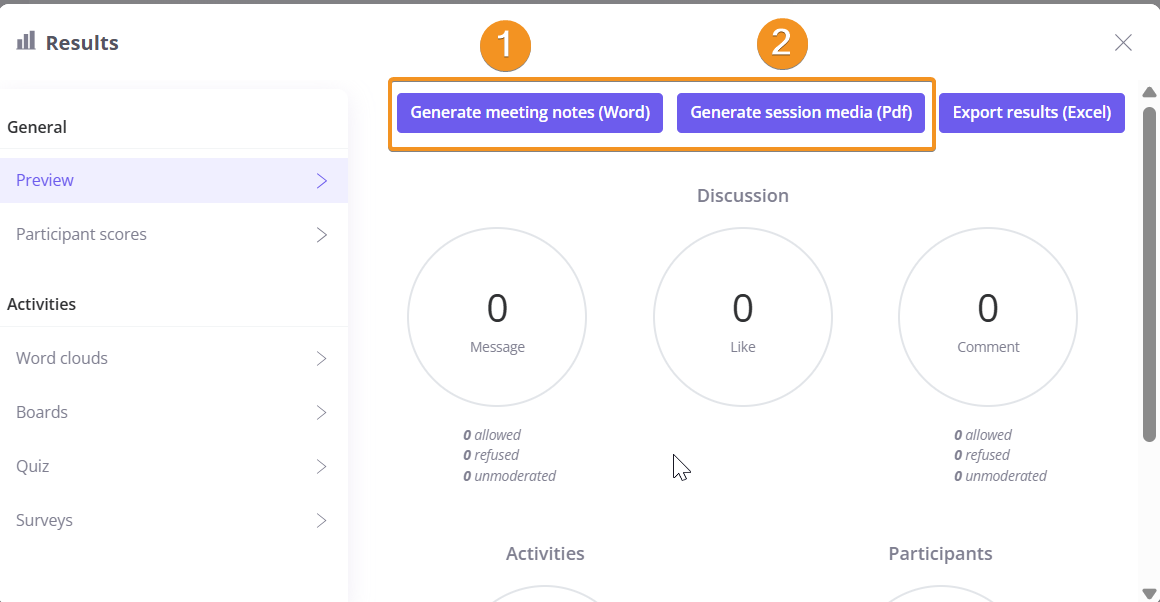1160x602 pixels.
Task: Click Generate session media (Pdf) button
Action: (801, 113)
